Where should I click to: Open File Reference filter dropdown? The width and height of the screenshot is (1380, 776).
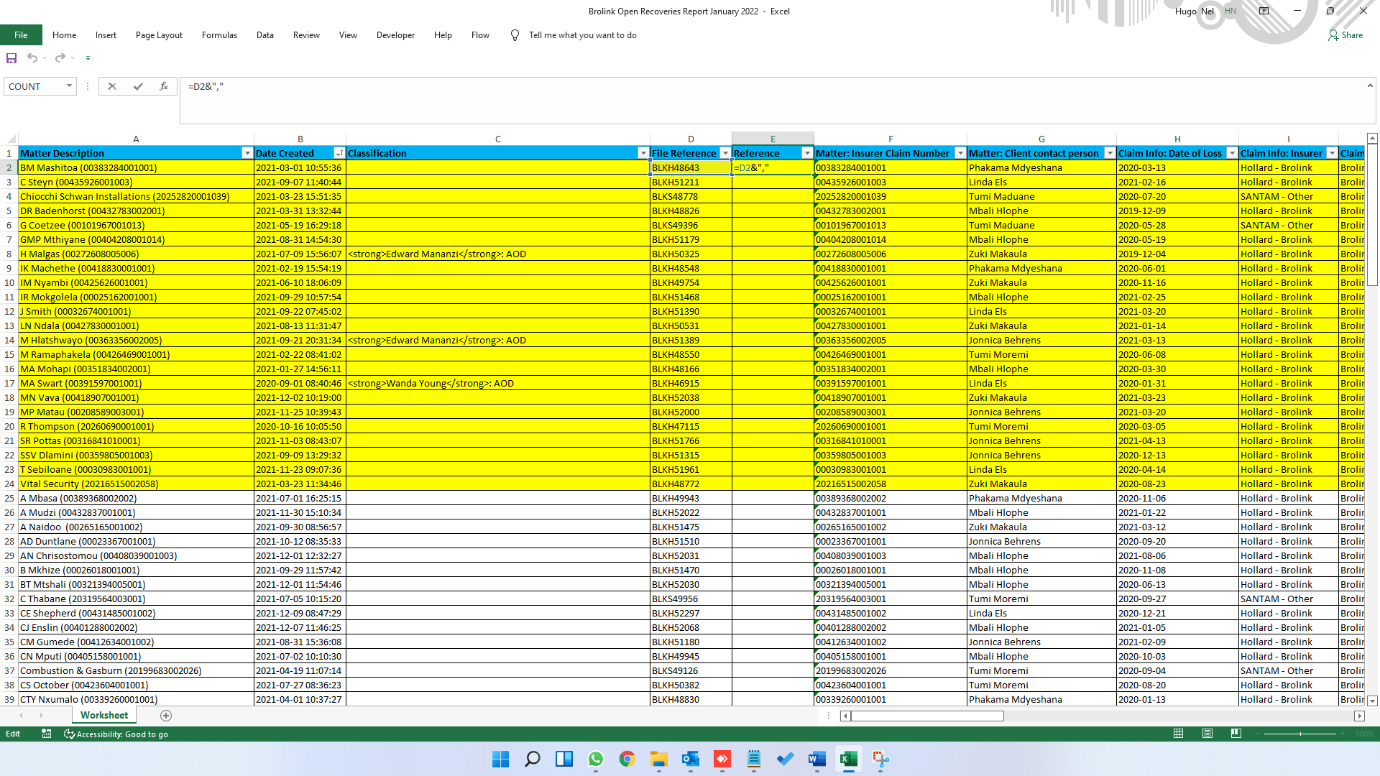coord(725,153)
